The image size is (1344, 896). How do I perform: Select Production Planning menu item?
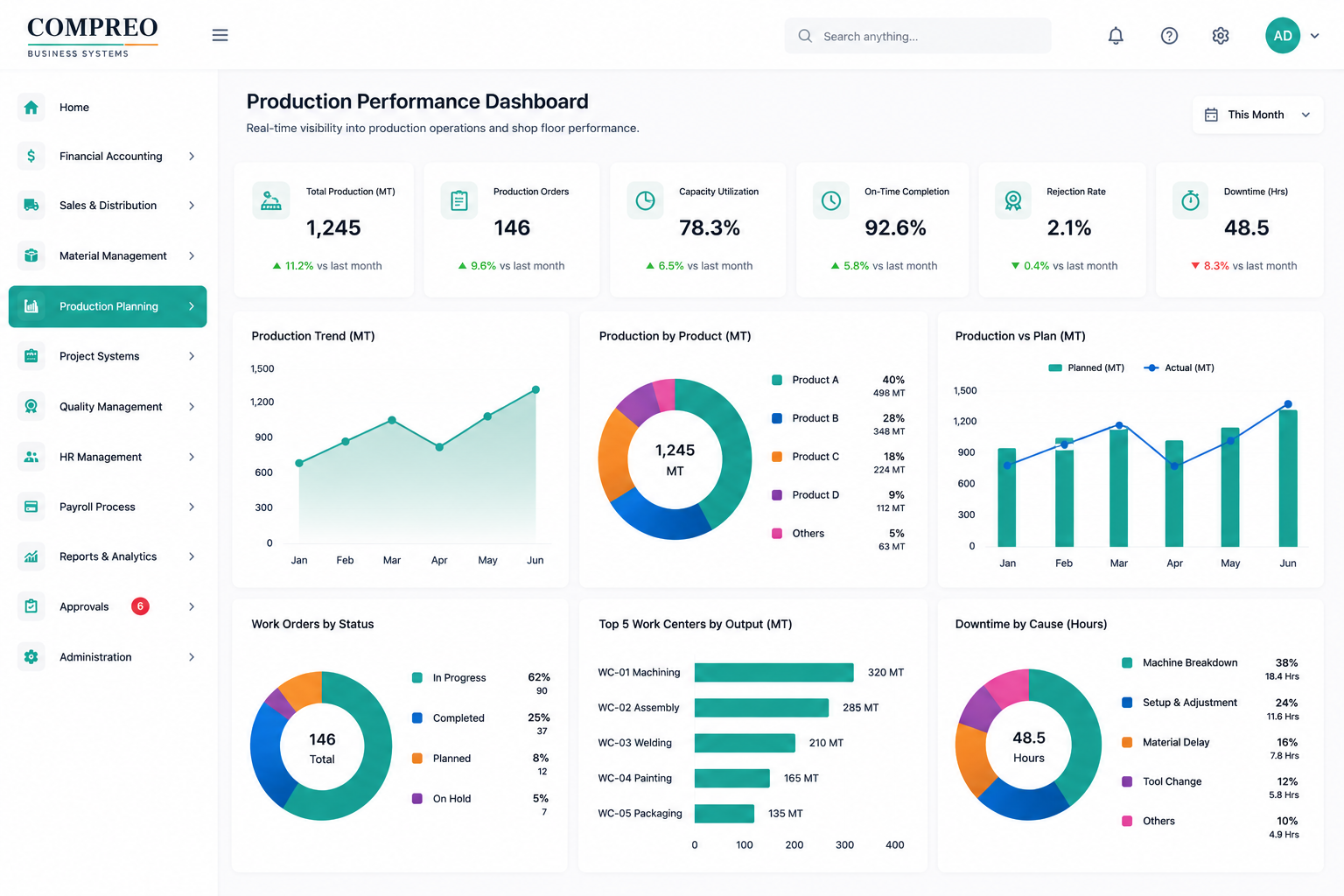(x=108, y=306)
